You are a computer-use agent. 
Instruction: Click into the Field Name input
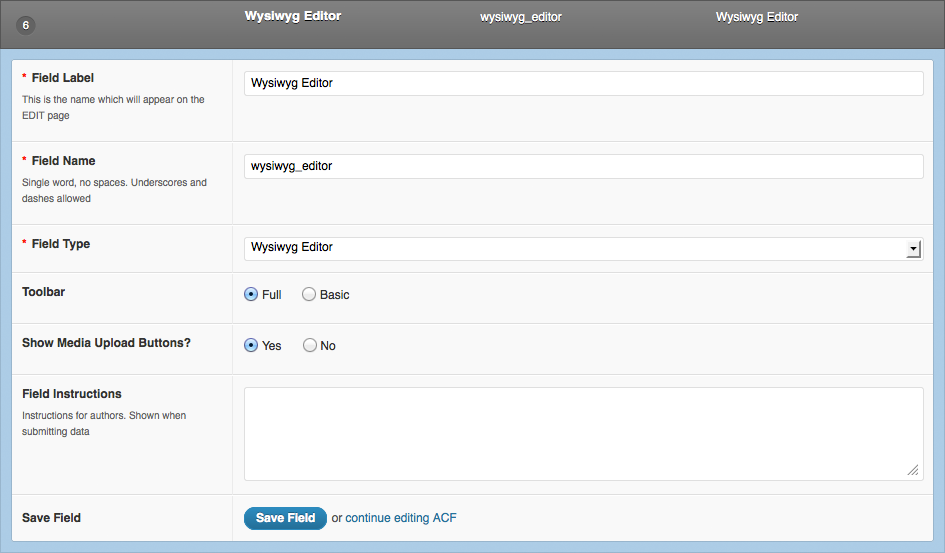click(583, 166)
